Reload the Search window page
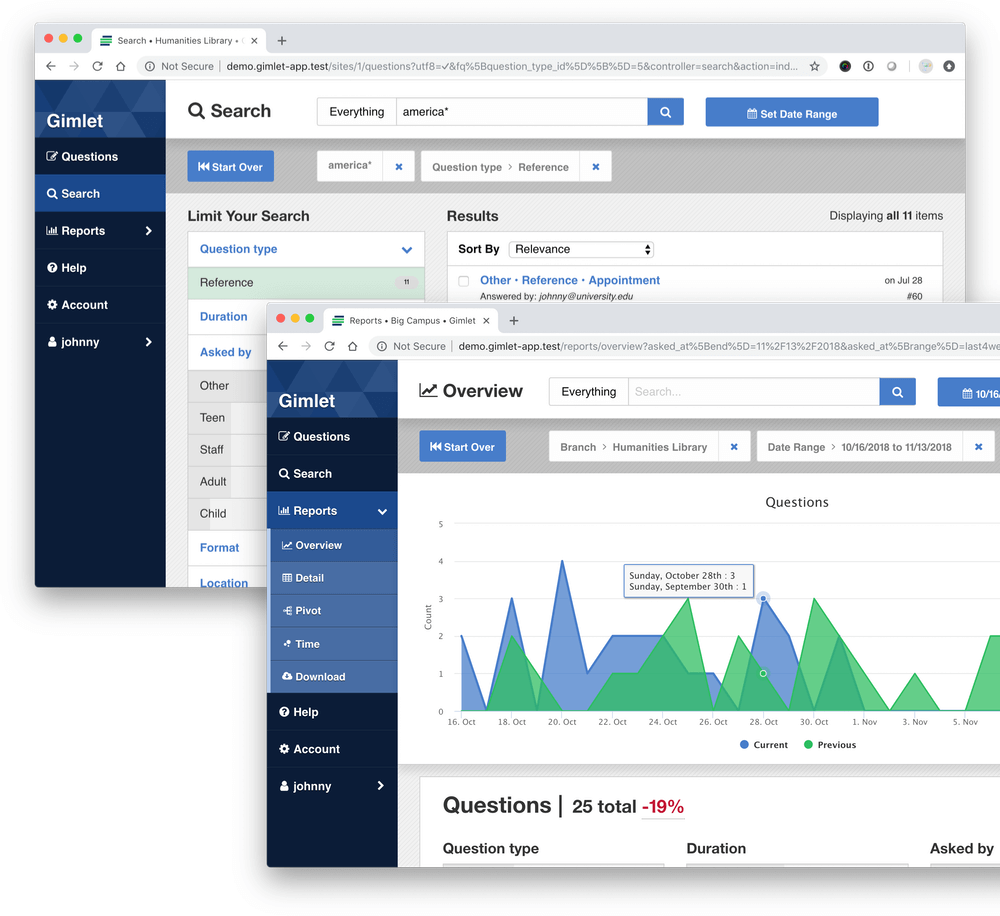Image resolution: width=1000 pixels, height=916 pixels. (98, 66)
